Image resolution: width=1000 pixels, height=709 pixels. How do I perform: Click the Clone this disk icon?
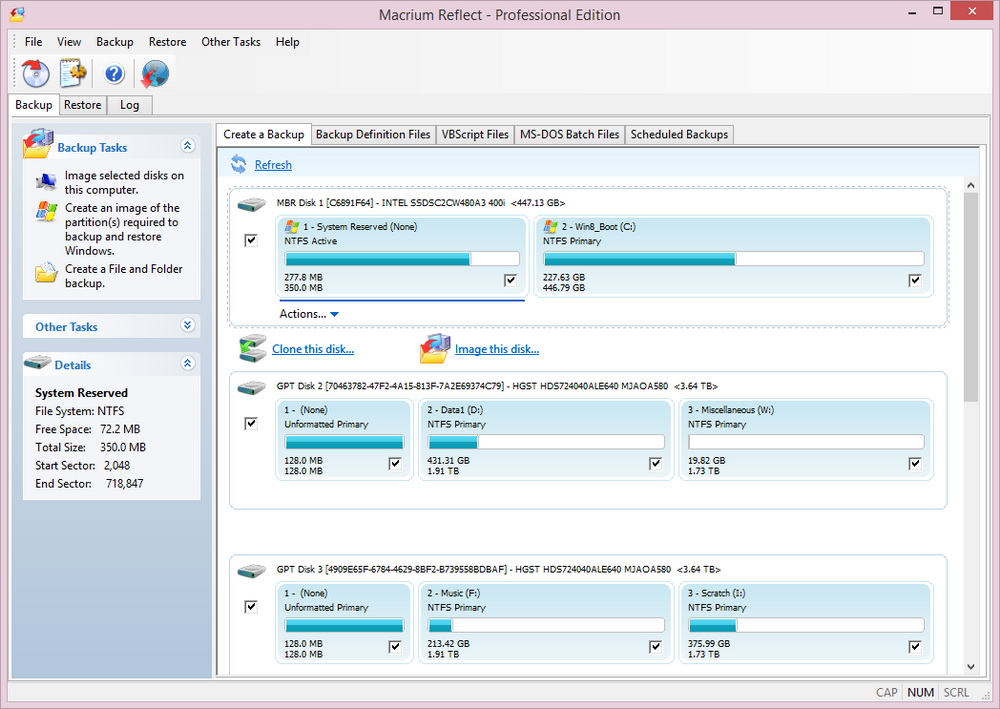coord(253,348)
